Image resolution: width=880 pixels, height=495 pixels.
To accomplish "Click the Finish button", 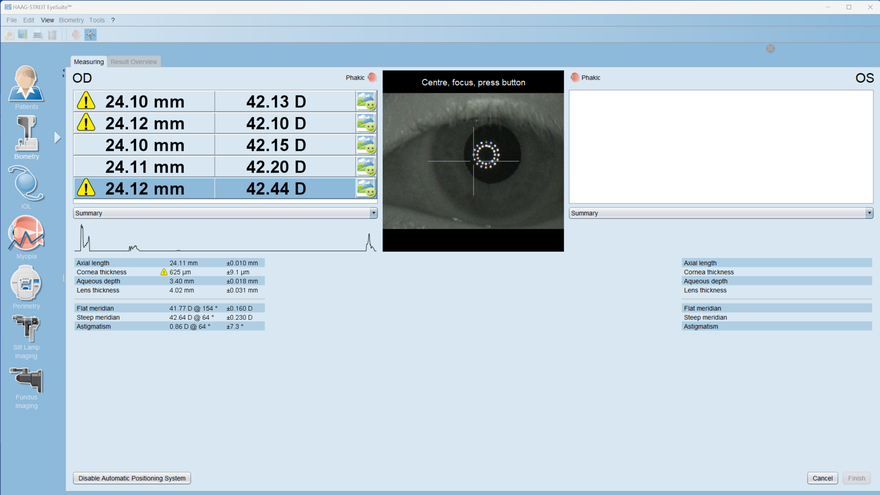I will (856, 478).
